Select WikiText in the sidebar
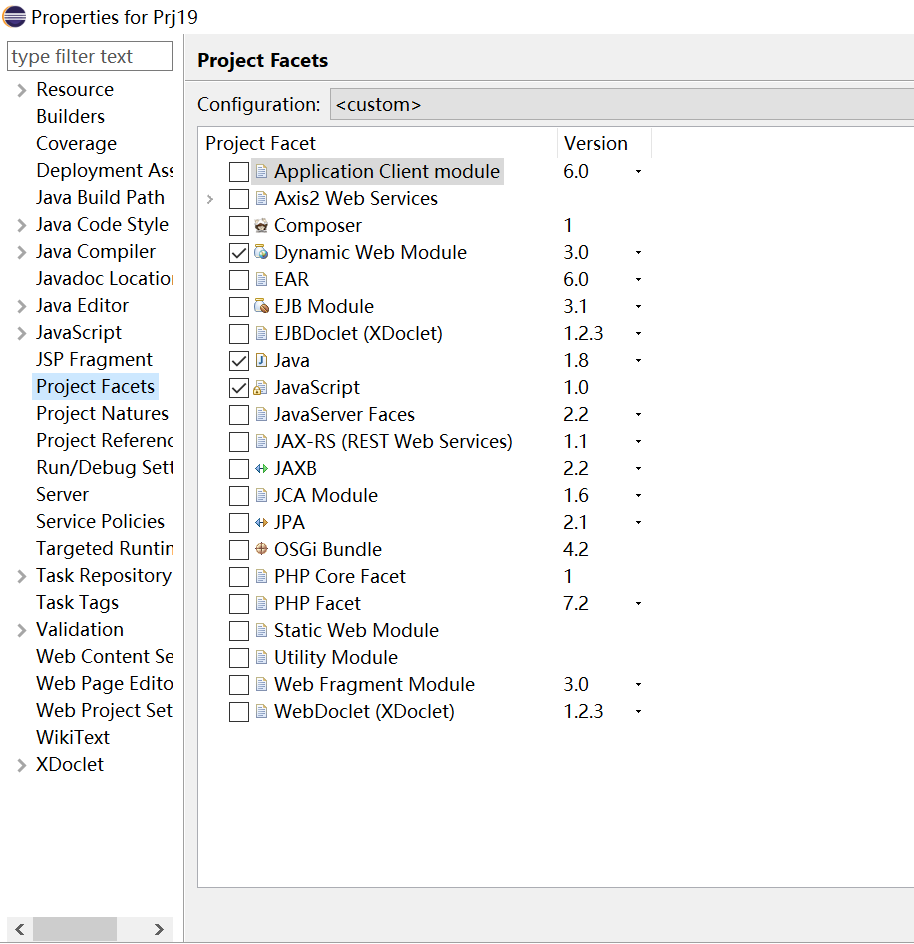Image resolution: width=914 pixels, height=944 pixels. coord(73,738)
